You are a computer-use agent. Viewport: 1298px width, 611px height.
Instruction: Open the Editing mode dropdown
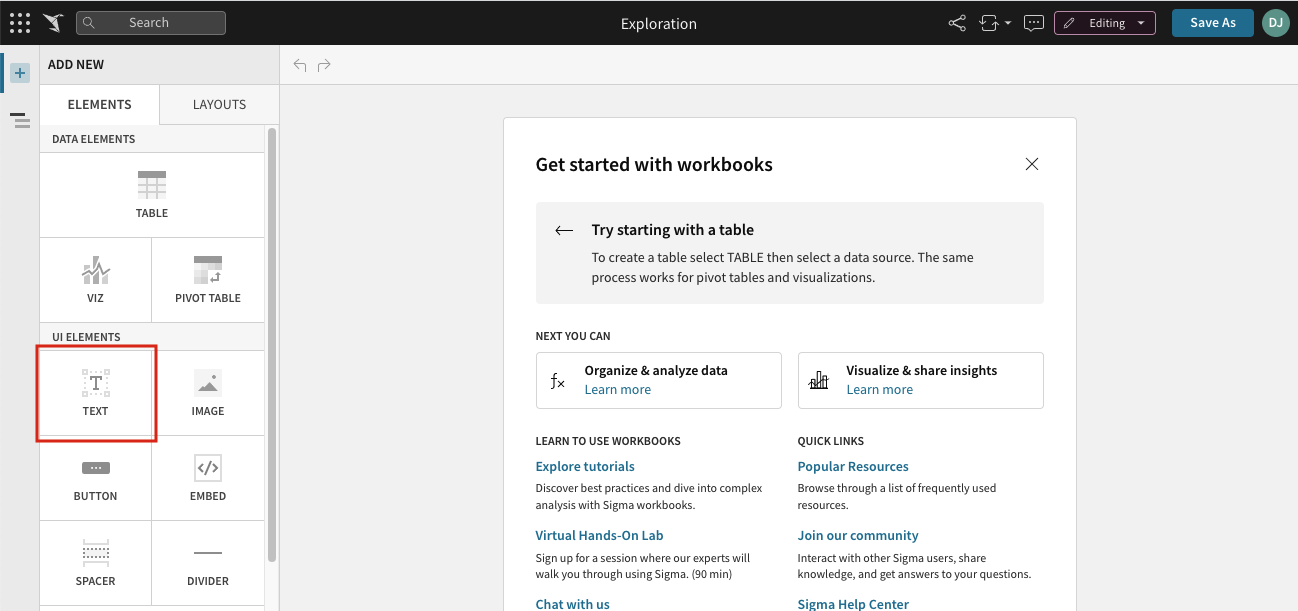pos(1105,23)
